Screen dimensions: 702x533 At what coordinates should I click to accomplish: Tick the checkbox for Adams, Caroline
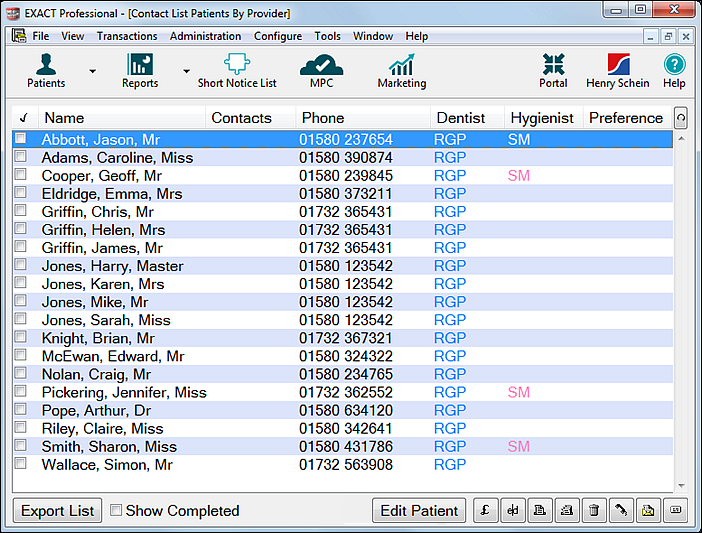pos(21,156)
